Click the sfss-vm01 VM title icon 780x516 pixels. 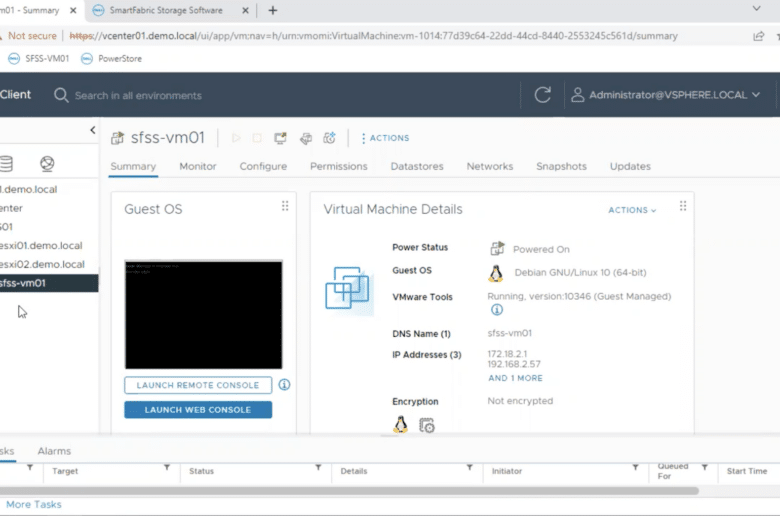coord(117,138)
